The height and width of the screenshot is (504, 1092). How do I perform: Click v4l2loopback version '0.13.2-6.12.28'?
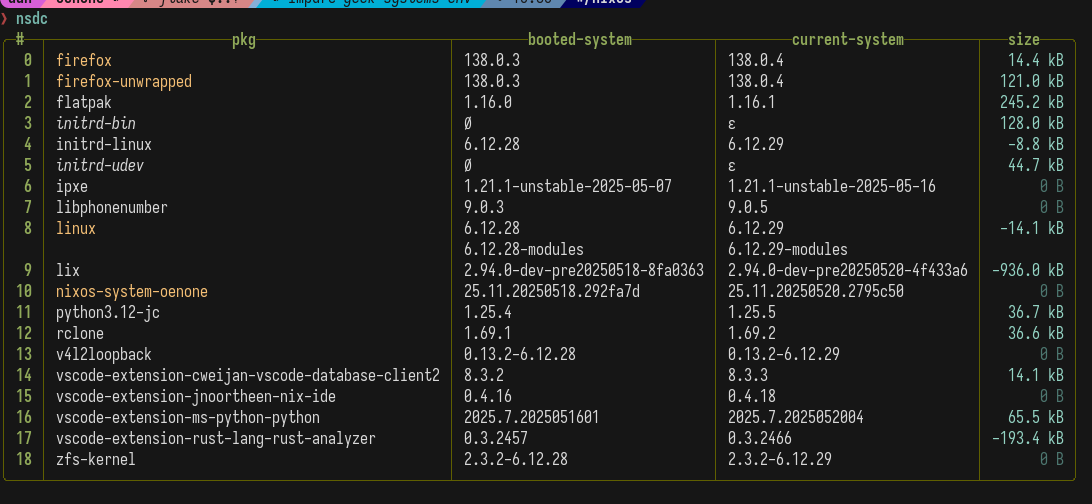click(520, 354)
